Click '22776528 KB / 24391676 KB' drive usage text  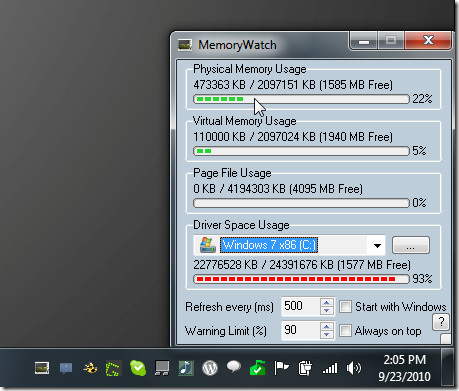tap(263, 265)
